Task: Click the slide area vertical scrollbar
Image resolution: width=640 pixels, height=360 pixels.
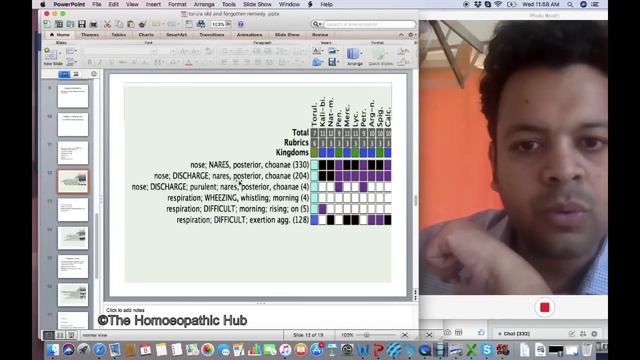Action: pos(416,200)
